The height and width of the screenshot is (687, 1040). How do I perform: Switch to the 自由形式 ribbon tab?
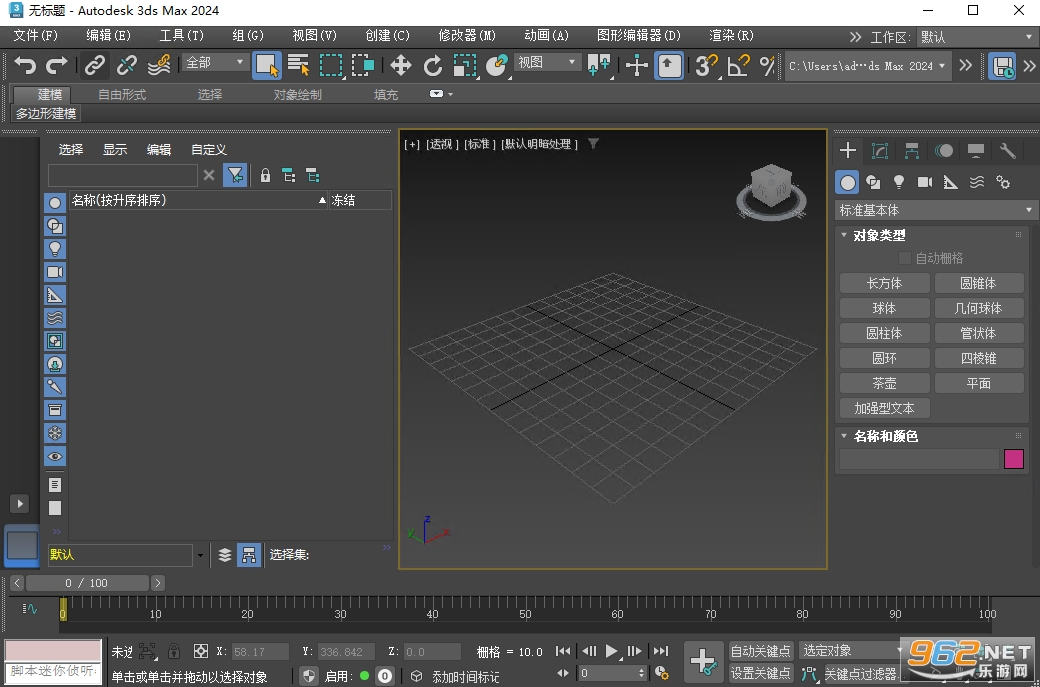(122, 94)
